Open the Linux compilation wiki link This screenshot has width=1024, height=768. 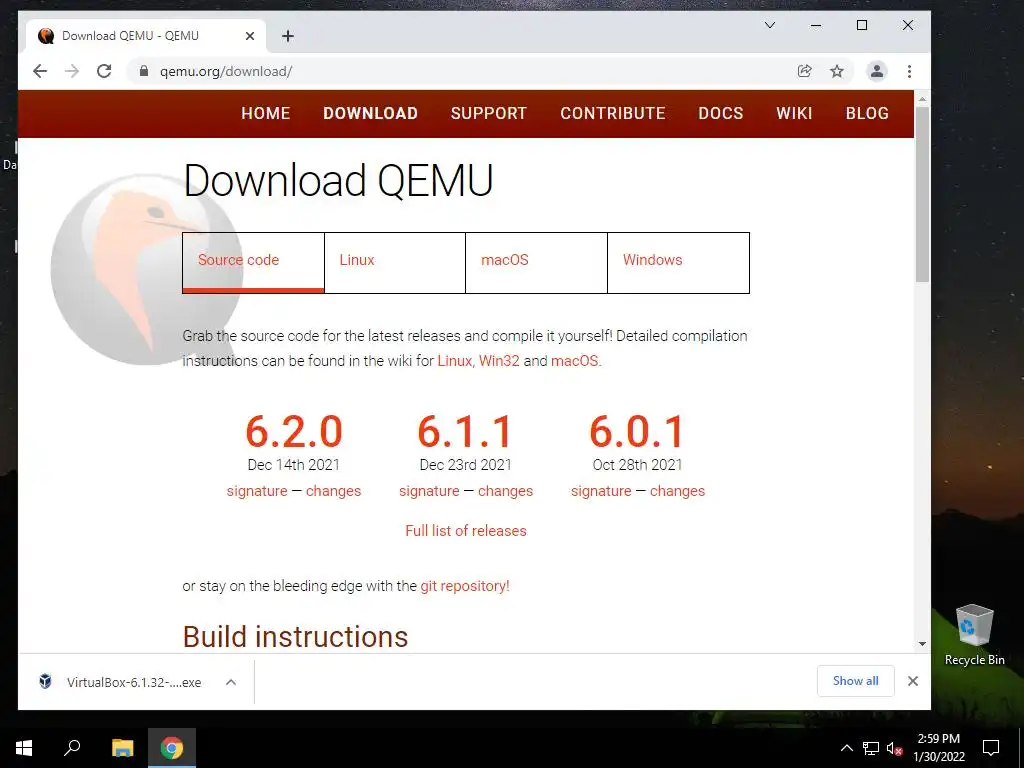pyautogui.click(x=455, y=360)
